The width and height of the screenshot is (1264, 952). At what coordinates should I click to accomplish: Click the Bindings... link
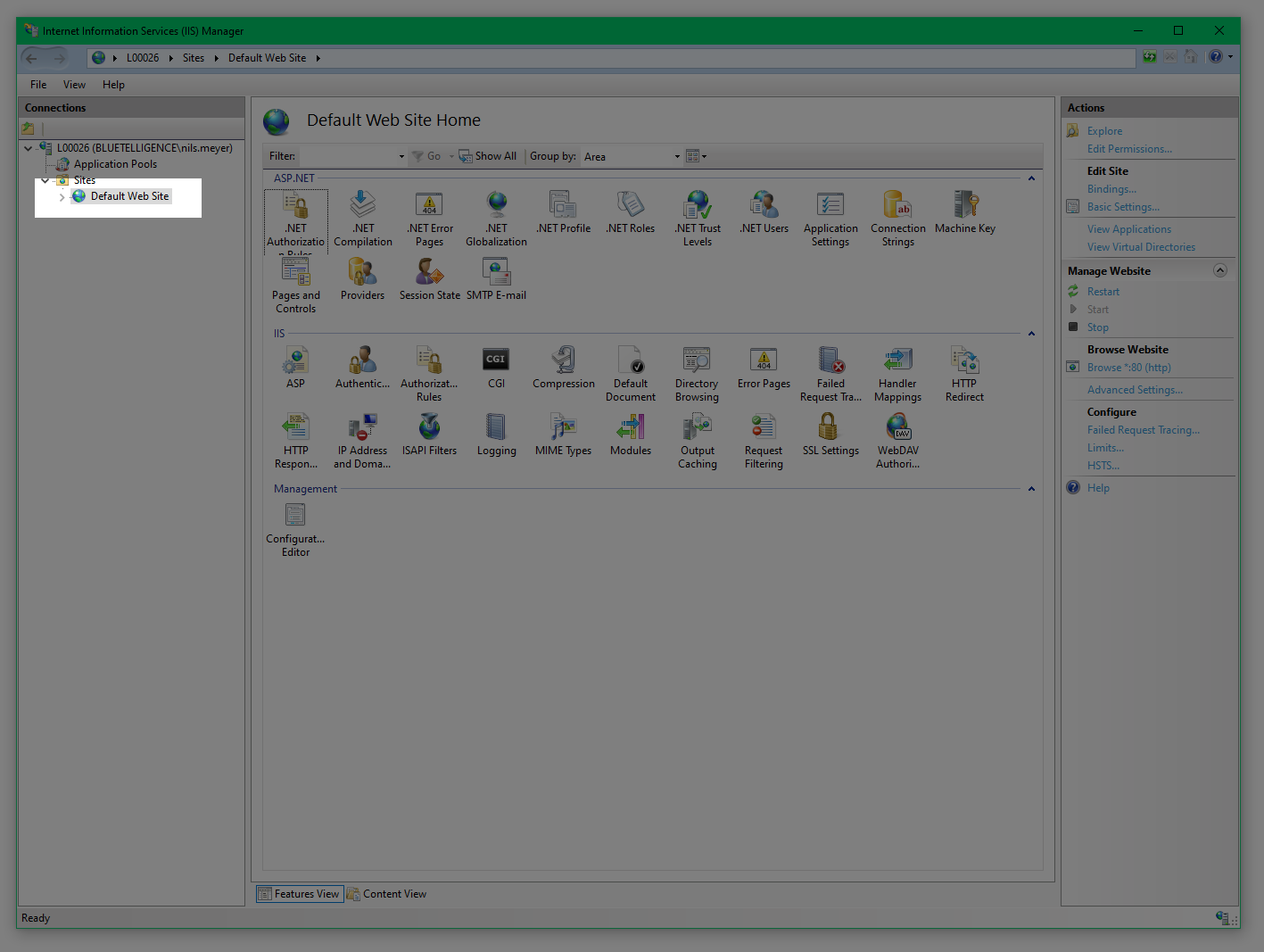[x=1111, y=189]
